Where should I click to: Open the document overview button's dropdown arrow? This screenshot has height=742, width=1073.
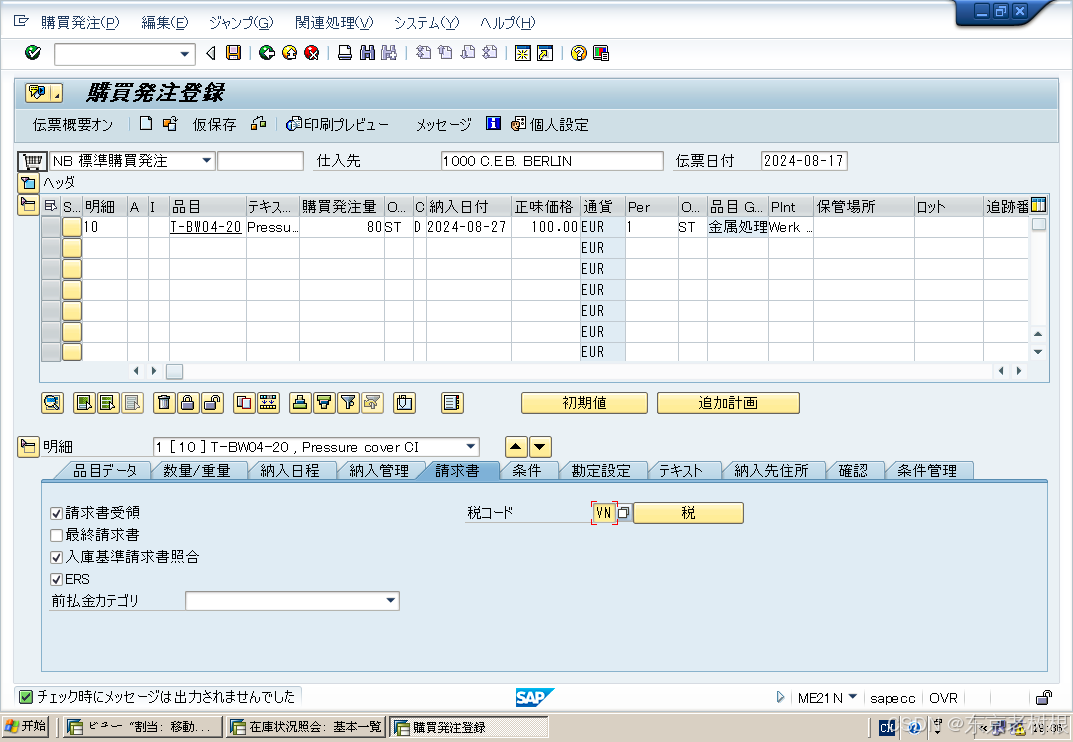[x=56, y=92]
